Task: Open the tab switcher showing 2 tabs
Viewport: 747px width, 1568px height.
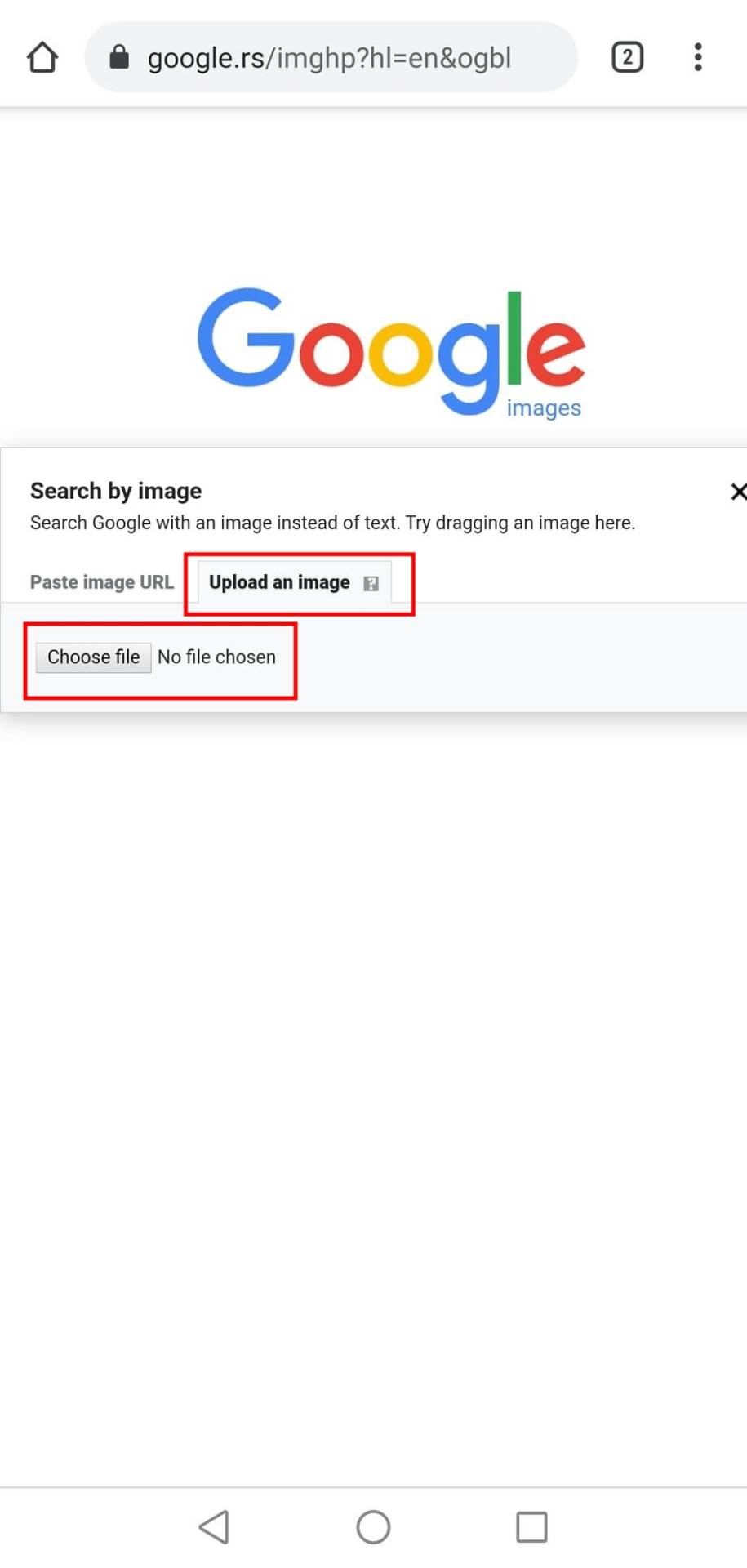Action: click(627, 56)
